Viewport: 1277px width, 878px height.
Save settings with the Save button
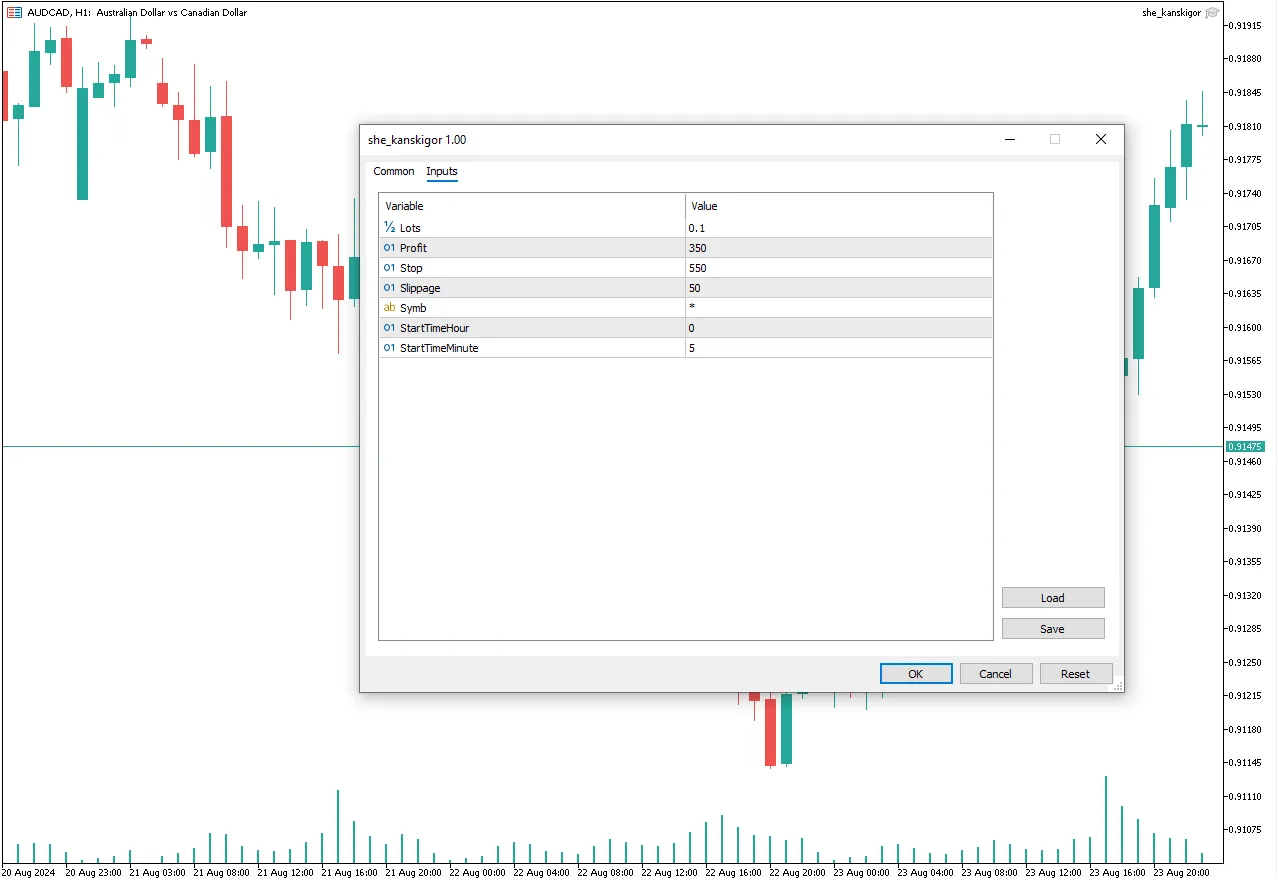pyautogui.click(x=1053, y=629)
